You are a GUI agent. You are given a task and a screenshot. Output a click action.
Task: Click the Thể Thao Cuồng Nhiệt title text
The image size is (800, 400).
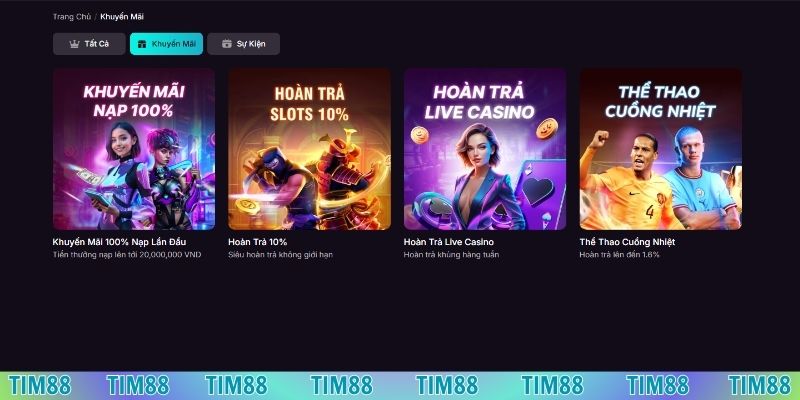[627, 242]
